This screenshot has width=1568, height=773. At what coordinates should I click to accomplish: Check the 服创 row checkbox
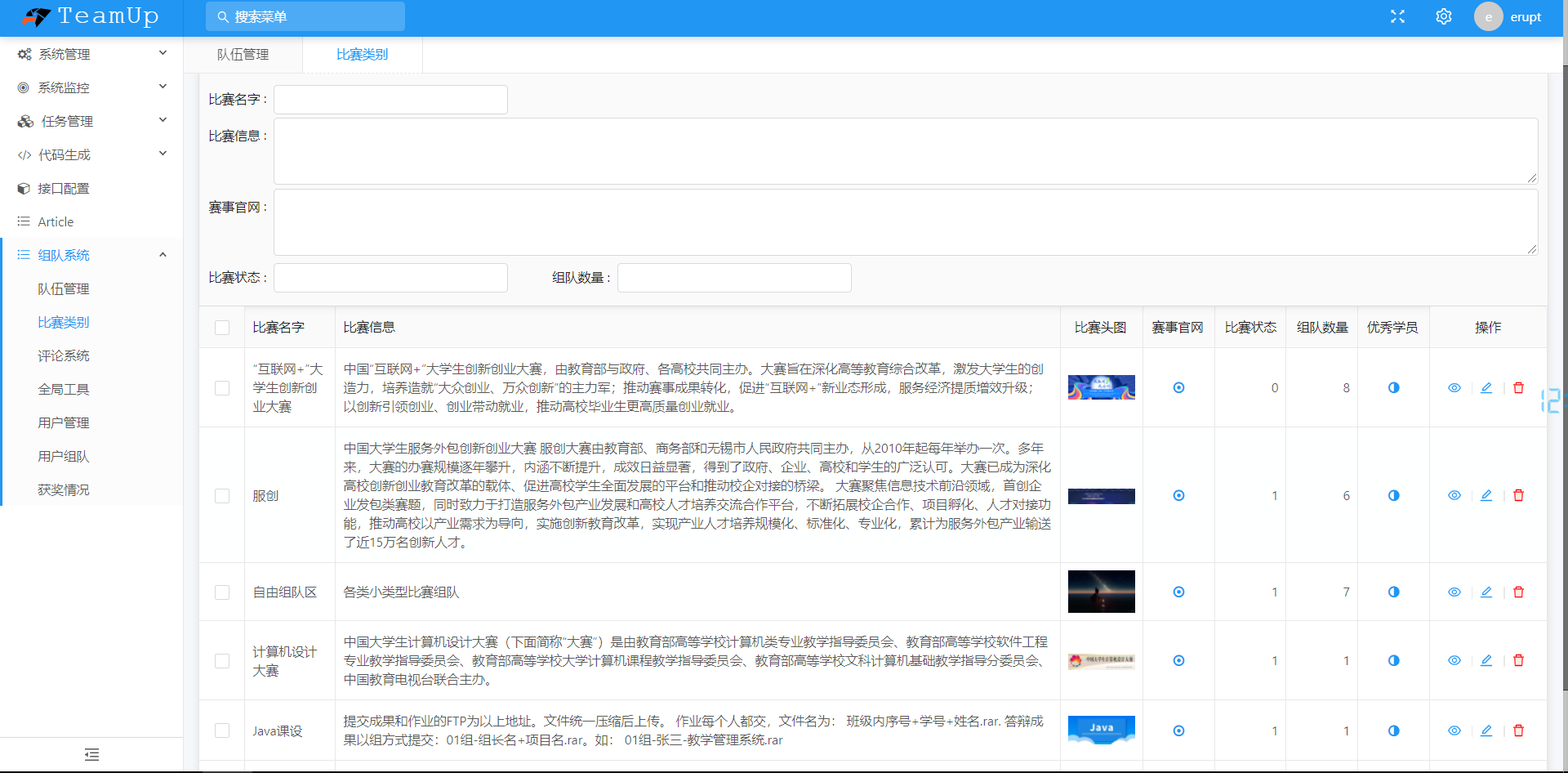click(x=222, y=496)
